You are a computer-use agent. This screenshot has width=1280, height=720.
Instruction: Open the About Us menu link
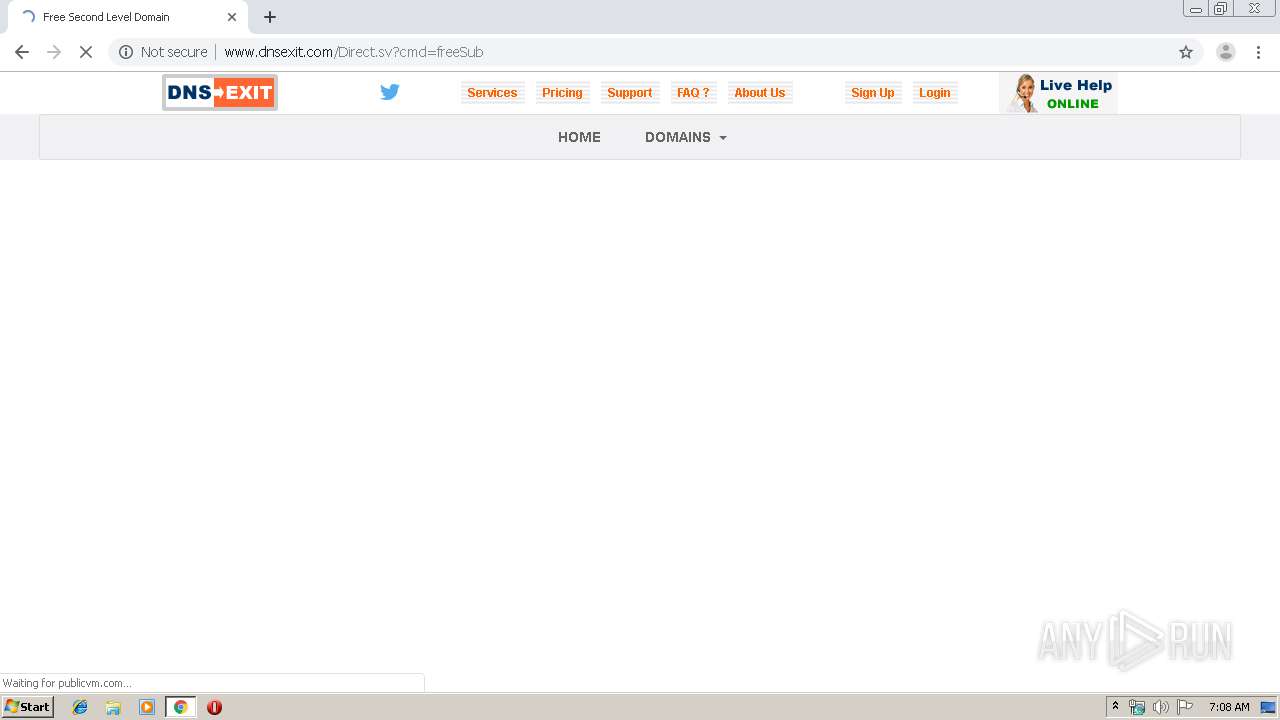760,92
